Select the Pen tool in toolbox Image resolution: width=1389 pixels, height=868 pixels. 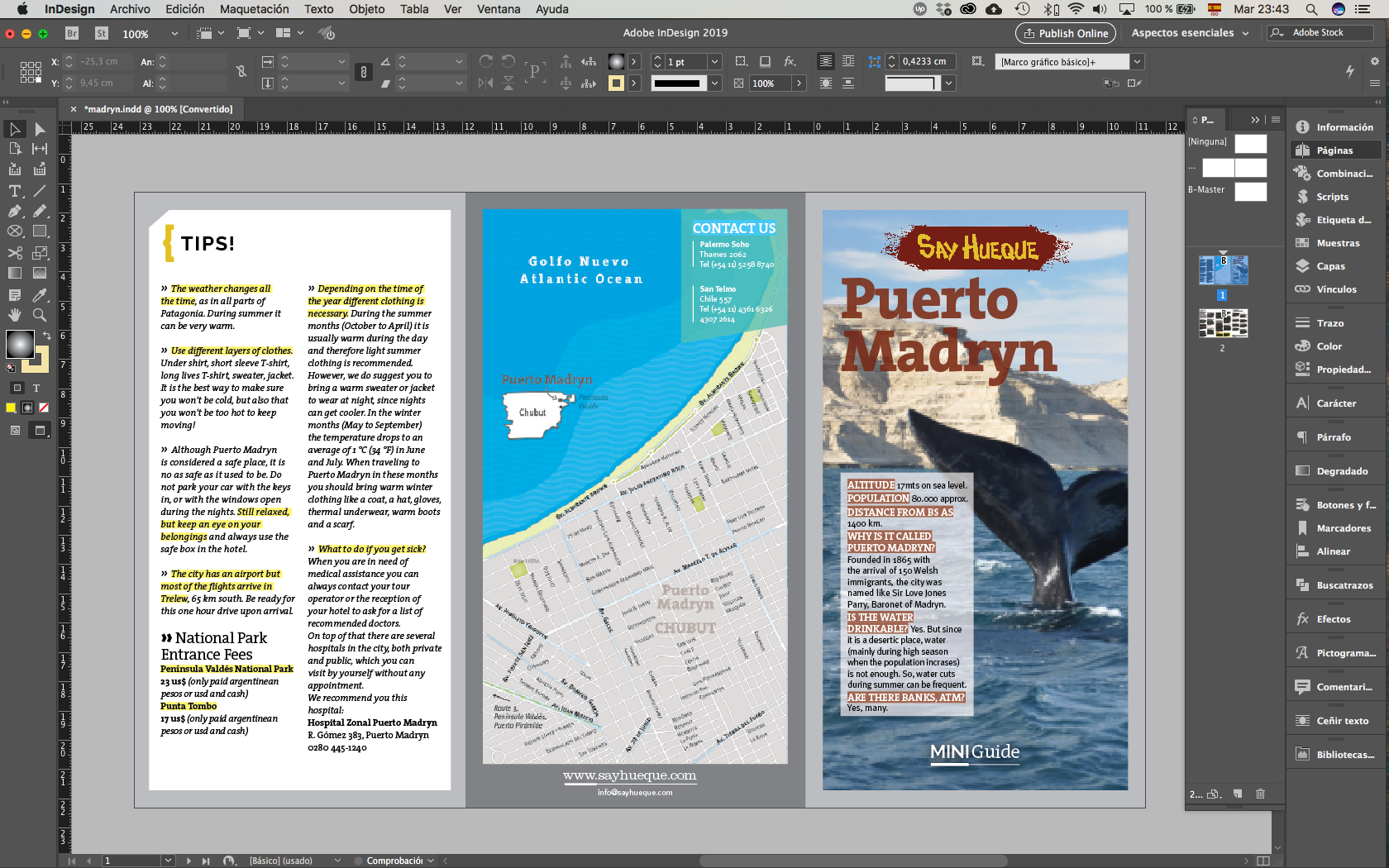15,211
